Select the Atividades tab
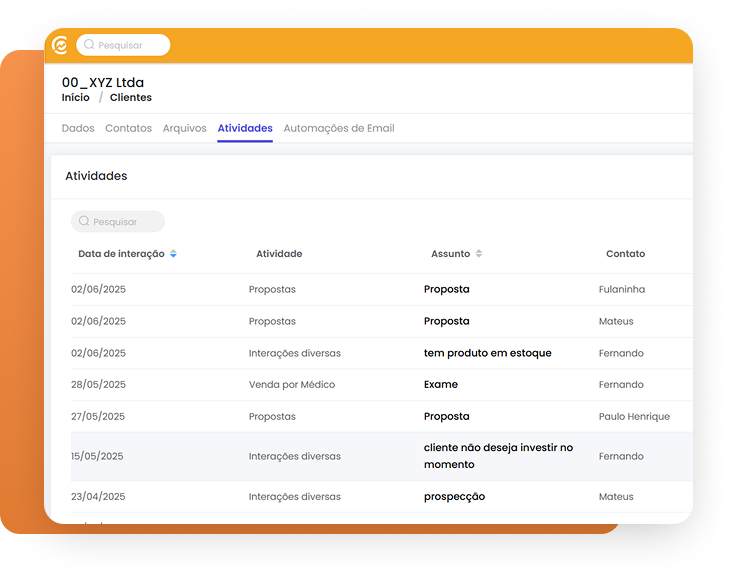This screenshot has height=578, width=734. tap(245, 128)
